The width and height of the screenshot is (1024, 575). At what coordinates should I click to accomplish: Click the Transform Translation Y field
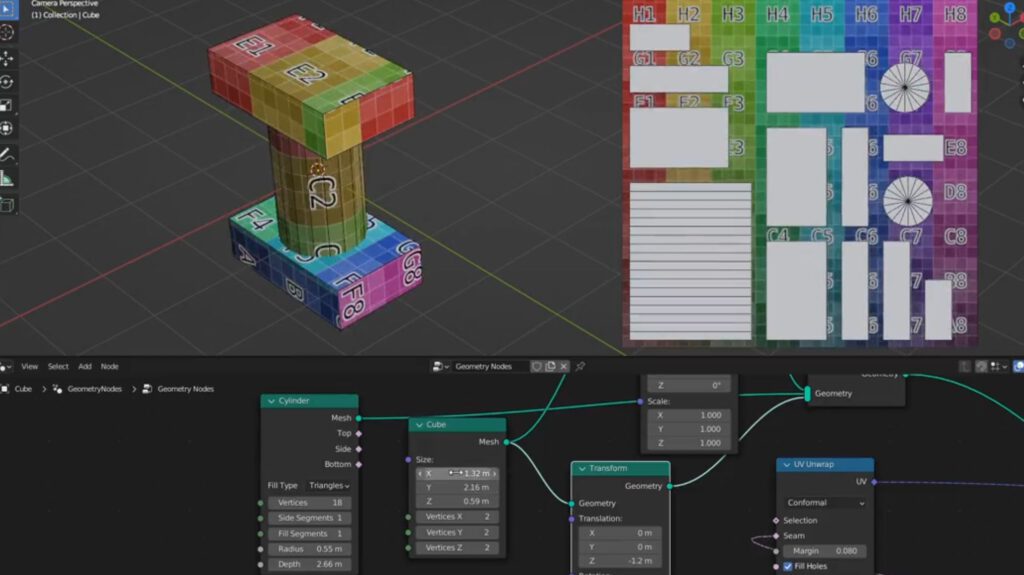[x=620, y=547]
